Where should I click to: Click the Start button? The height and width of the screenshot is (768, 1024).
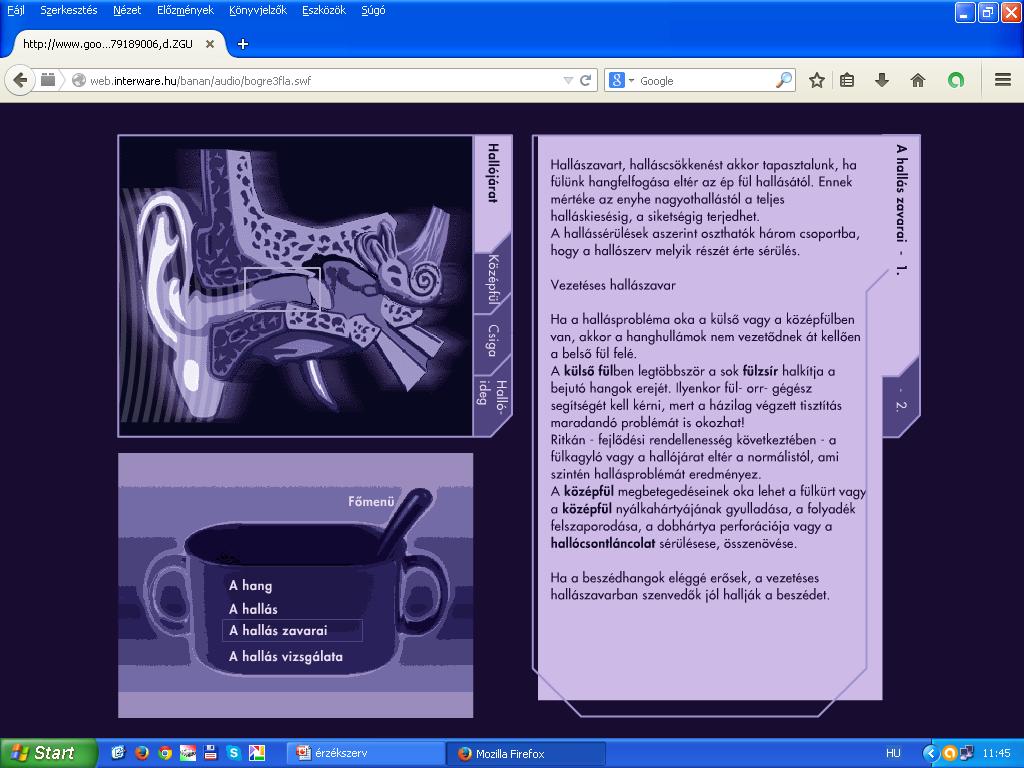point(47,753)
